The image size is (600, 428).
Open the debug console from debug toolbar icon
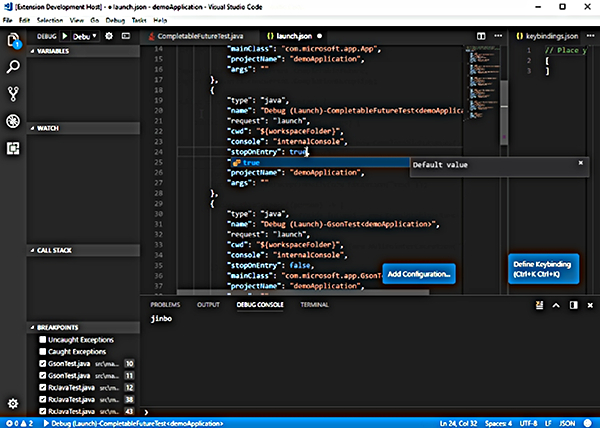[x=126, y=36]
